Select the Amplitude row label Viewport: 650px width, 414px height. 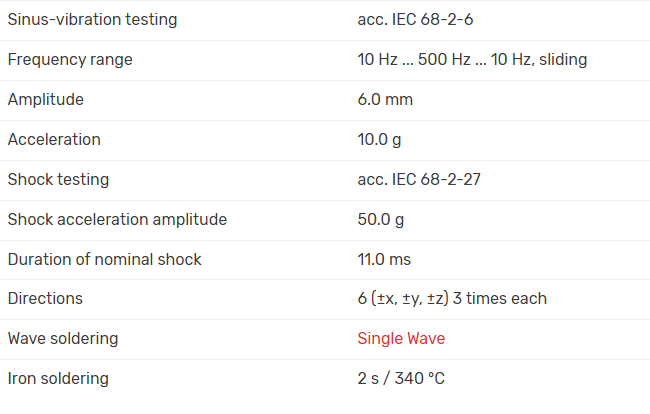click(46, 100)
